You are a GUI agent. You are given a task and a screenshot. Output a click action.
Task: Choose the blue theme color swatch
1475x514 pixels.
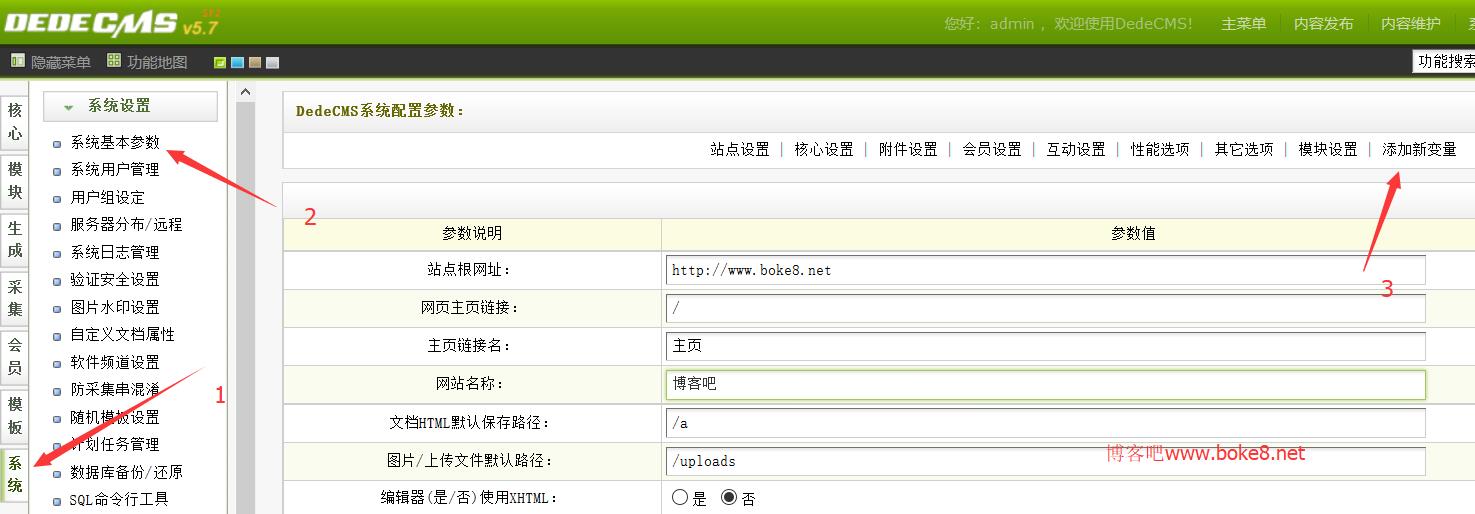[237, 63]
